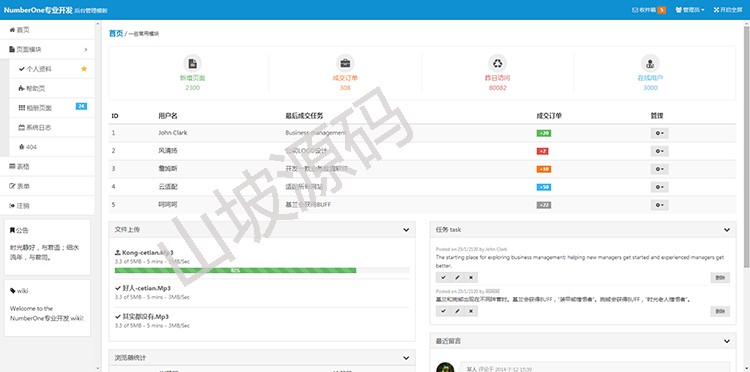The width and height of the screenshot is (750, 372).
Task: Open the 表格 sidebar menu item
Action: pyautogui.click(x=47, y=166)
